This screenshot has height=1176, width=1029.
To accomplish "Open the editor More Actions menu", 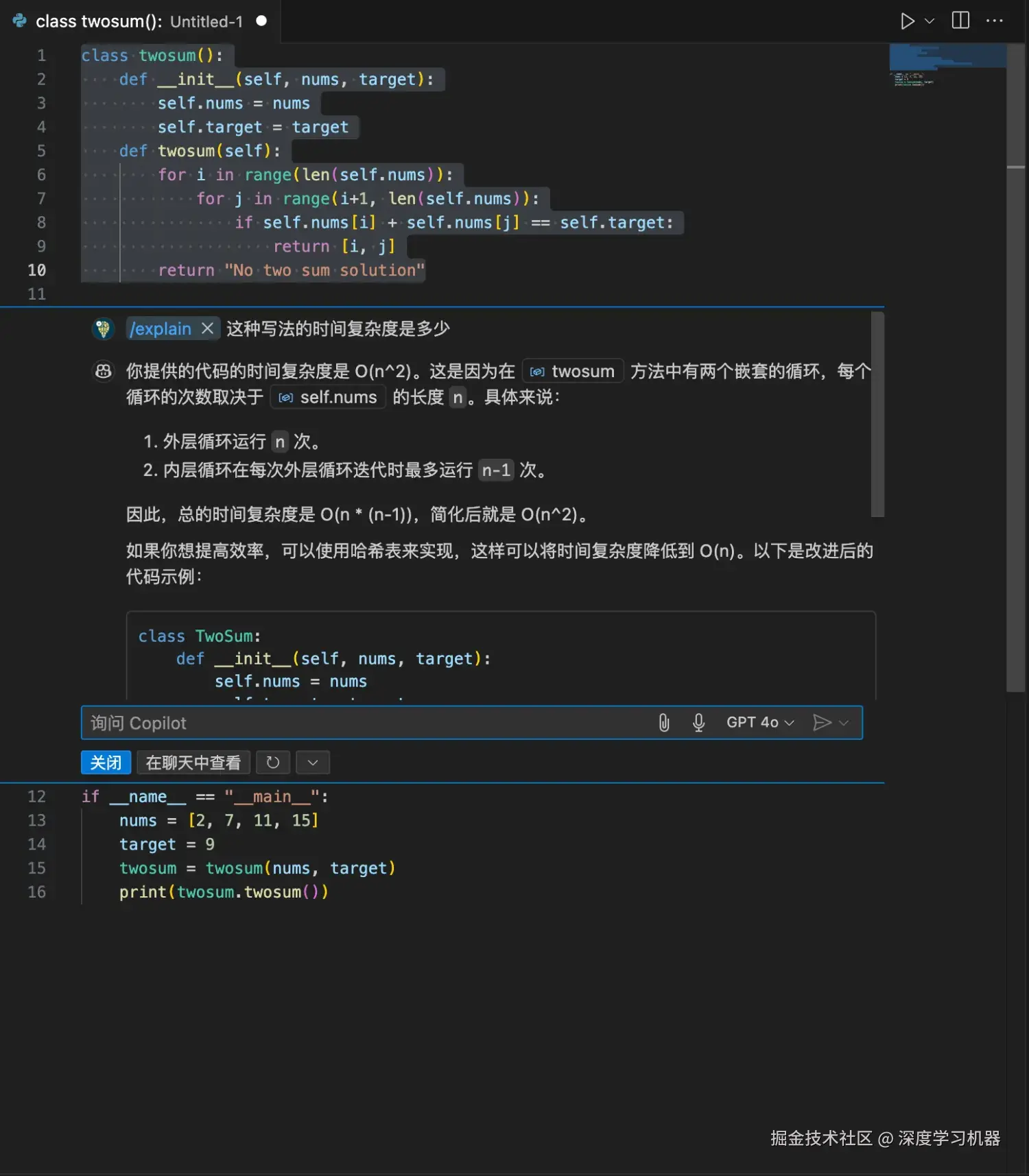I will tap(994, 21).
